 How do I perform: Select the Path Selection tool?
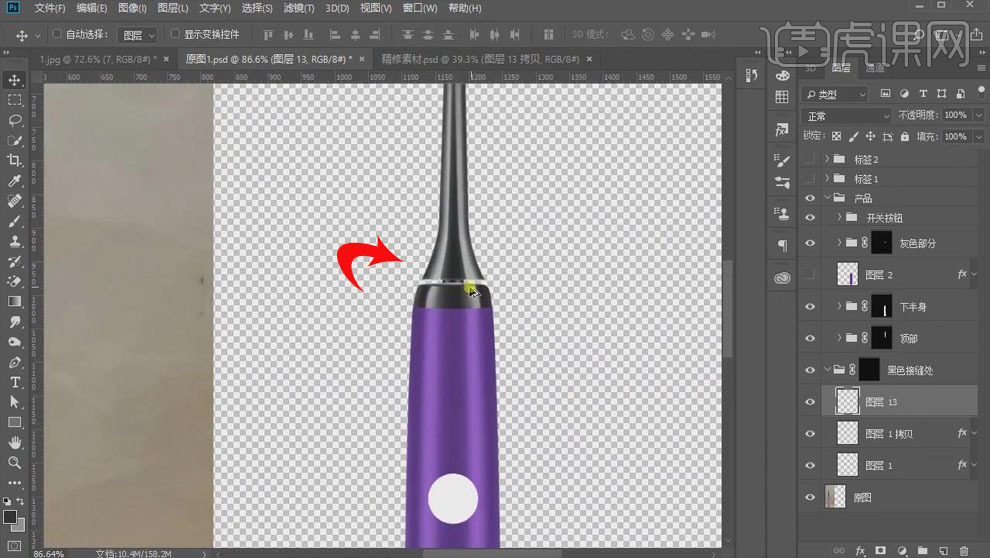(x=15, y=402)
